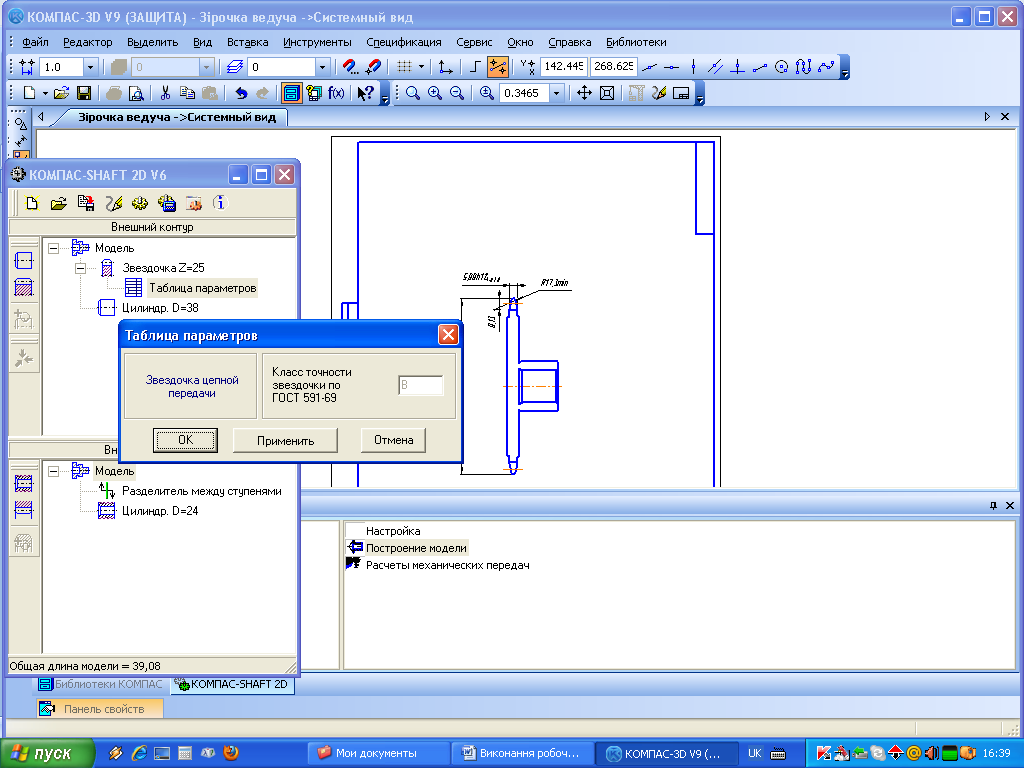
Task: Click the Y coordinate field showing 268.625
Action: (x=613, y=67)
